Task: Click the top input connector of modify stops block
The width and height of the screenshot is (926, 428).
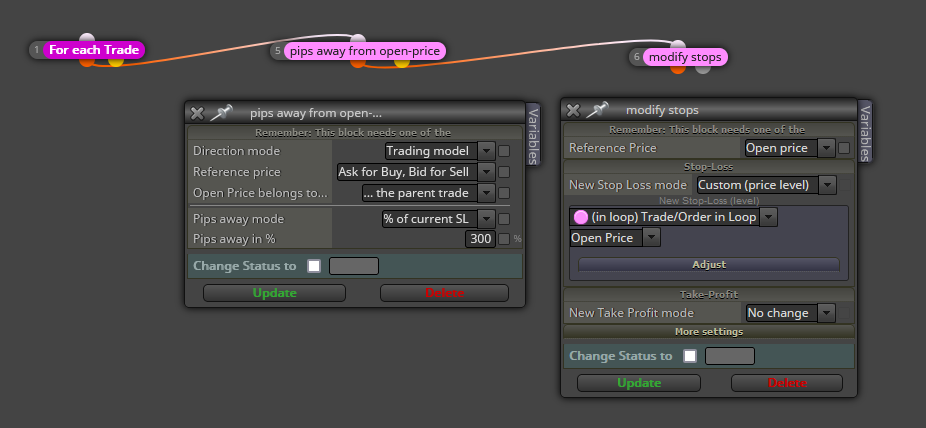Action: coord(678,46)
